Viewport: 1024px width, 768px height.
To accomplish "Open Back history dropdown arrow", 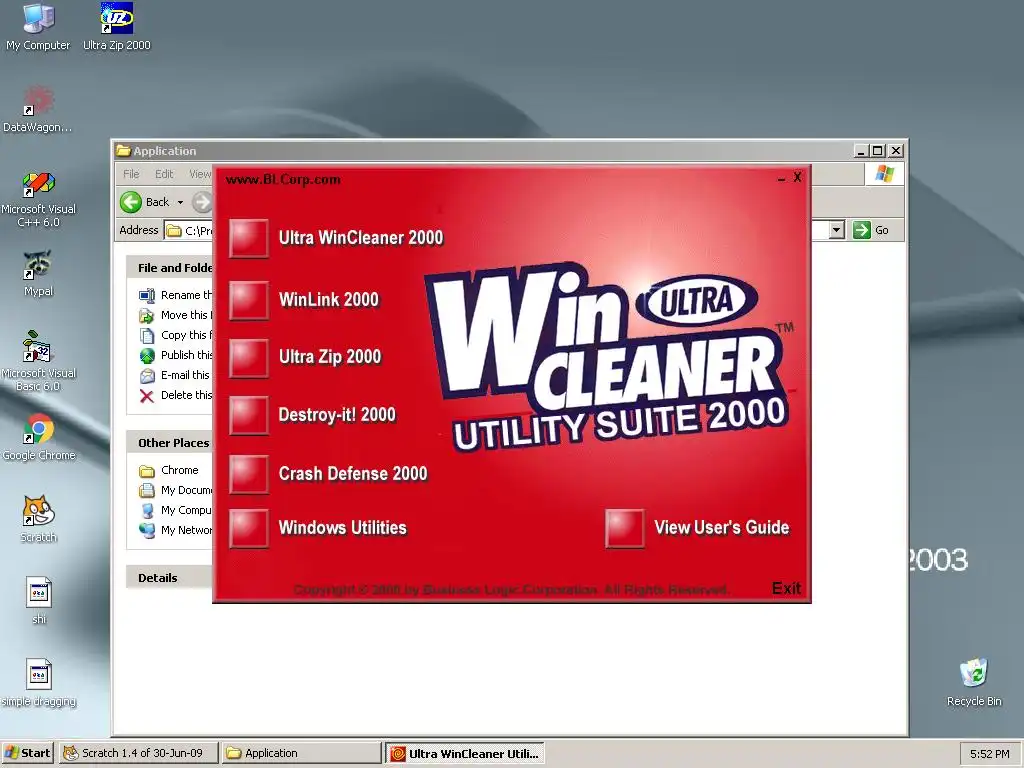I will point(180,202).
